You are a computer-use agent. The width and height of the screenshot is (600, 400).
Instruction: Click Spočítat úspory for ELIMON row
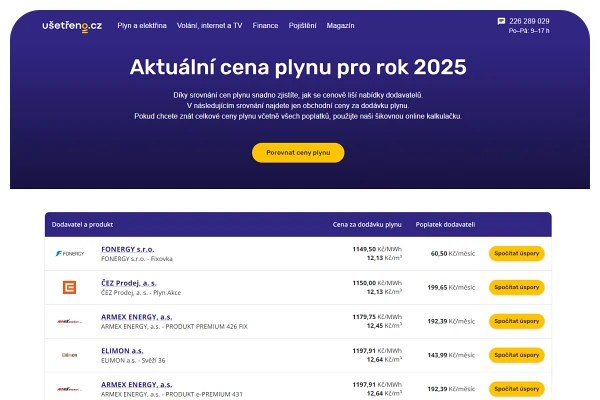517,355
